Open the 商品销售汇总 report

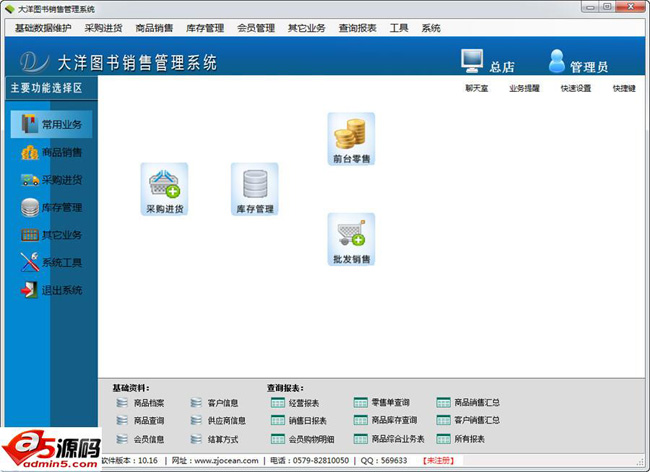point(468,402)
